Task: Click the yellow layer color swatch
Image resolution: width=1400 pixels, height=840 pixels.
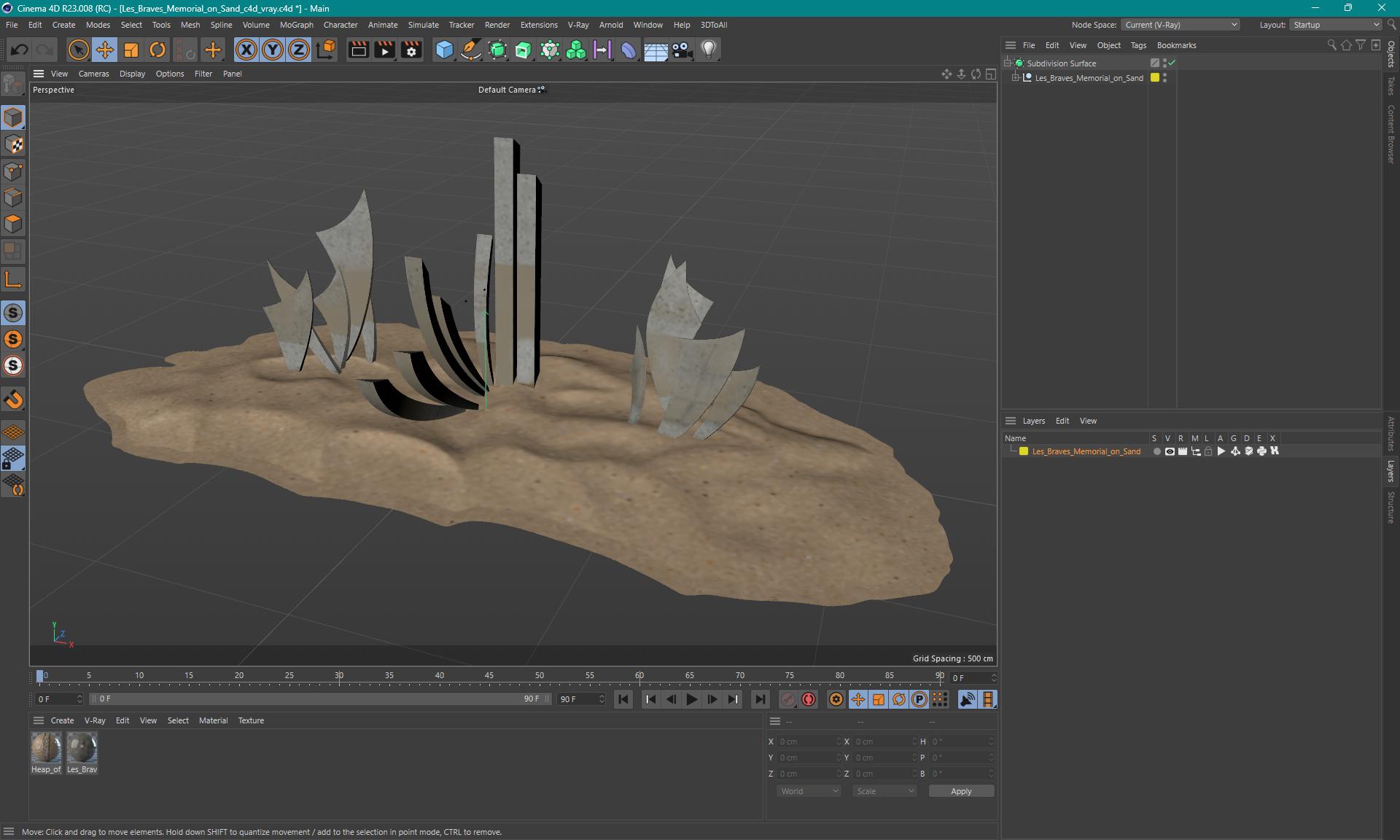Action: pyautogui.click(x=1024, y=451)
